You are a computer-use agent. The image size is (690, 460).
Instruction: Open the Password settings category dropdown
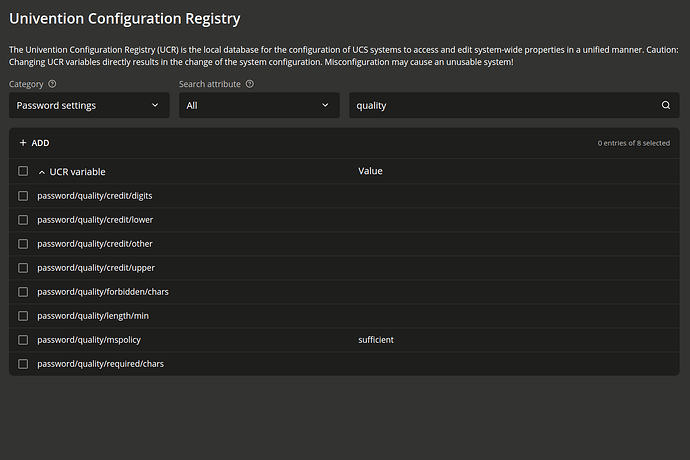point(89,105)
